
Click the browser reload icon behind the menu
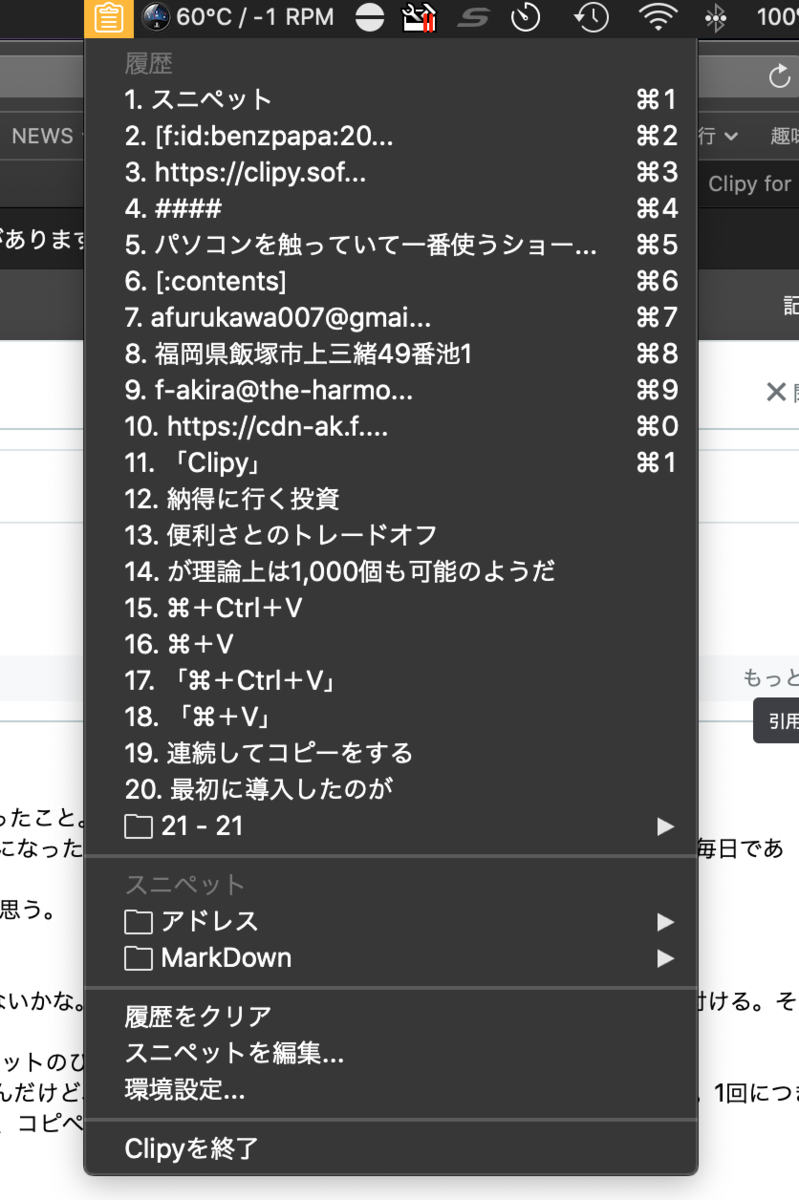pyautogui.click(x=779, y=77)
